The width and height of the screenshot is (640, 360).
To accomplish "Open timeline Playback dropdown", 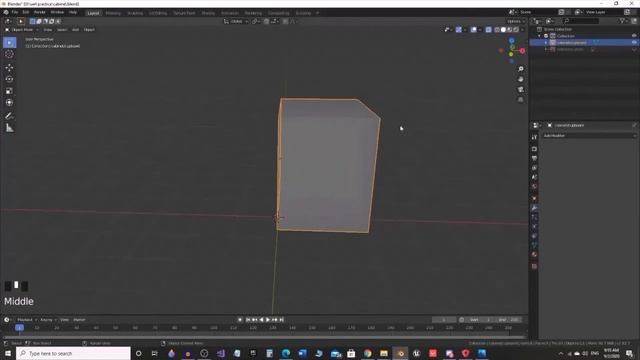I will (27, 320).
